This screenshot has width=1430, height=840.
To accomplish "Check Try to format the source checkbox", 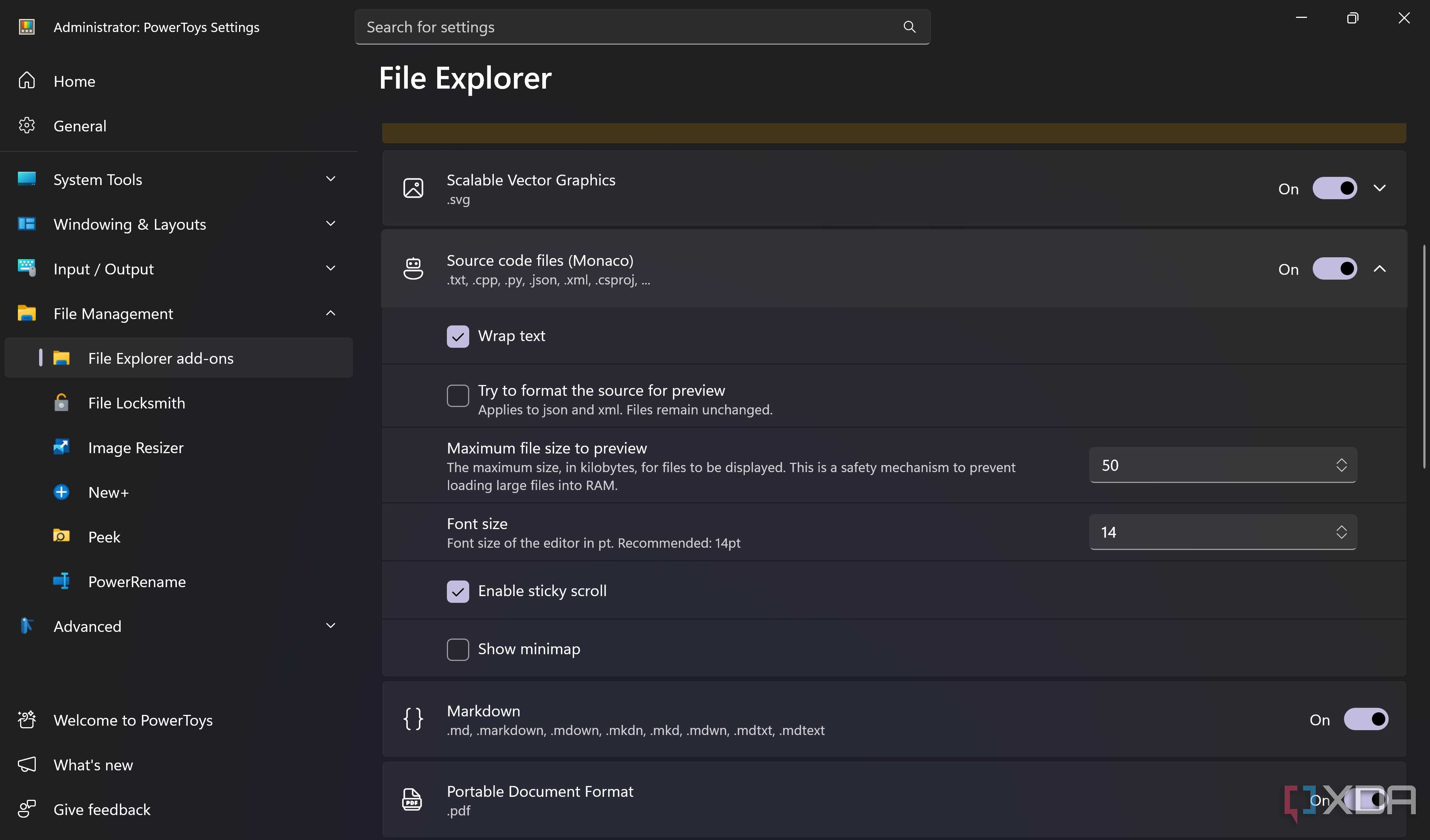I will pyautogui.click(x=458, y=395).
